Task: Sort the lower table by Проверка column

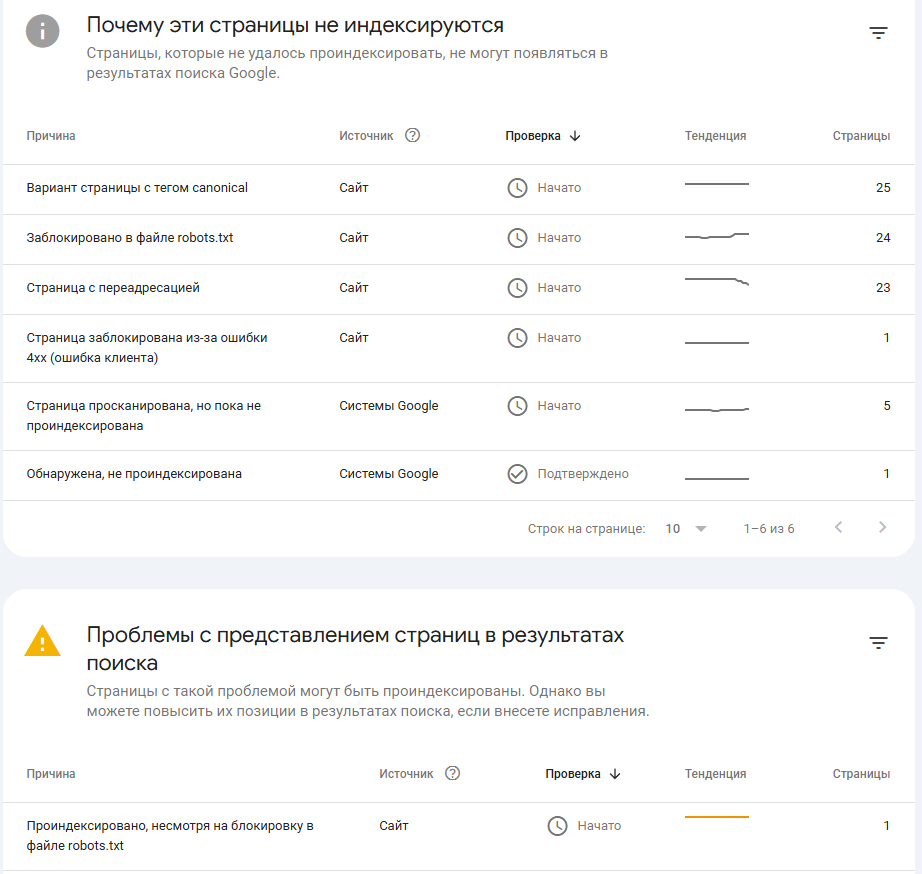Action: coord(582,774)
